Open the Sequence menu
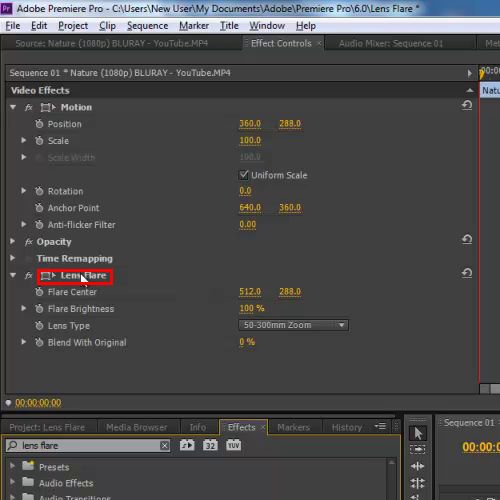The image size is (500, 500). click(147, 26)
